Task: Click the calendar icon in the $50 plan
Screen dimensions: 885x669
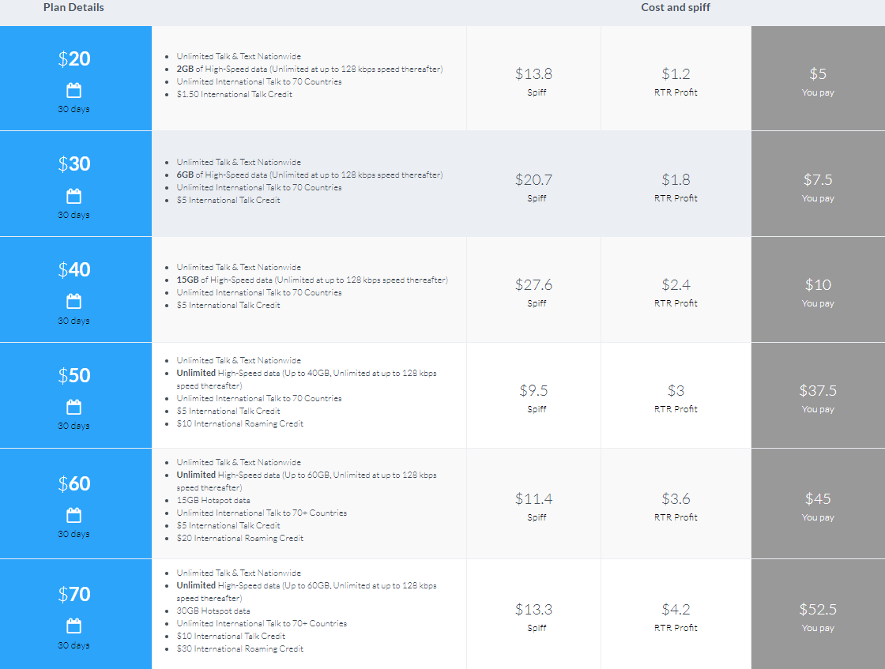Action: [74, 407]
